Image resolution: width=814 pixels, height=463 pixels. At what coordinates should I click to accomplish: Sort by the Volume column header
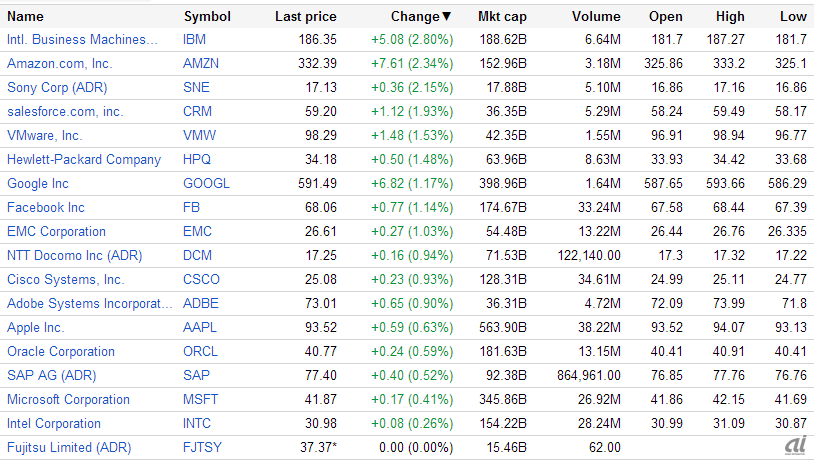596,16
